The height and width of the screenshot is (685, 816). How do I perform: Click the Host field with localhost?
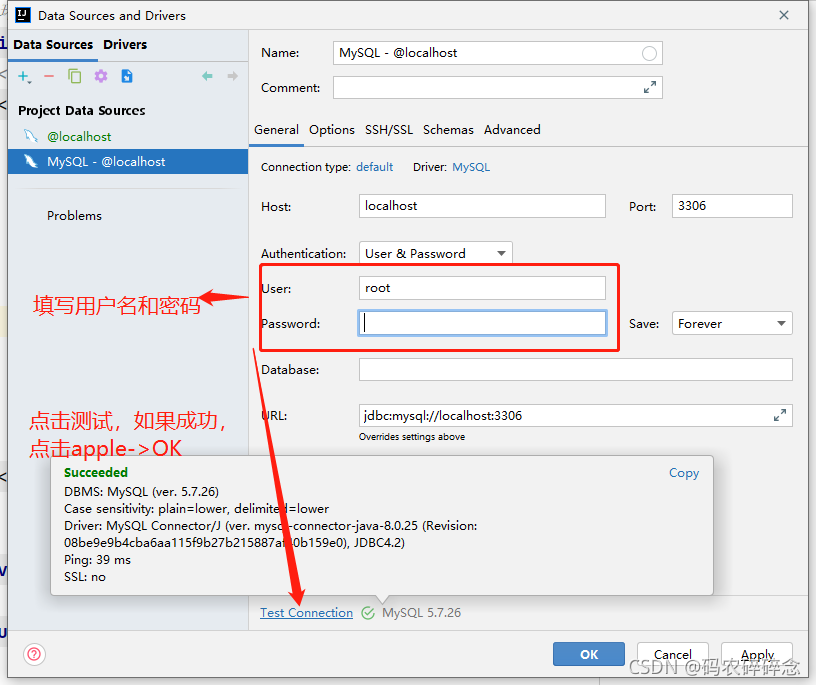[x=482, y=206]
